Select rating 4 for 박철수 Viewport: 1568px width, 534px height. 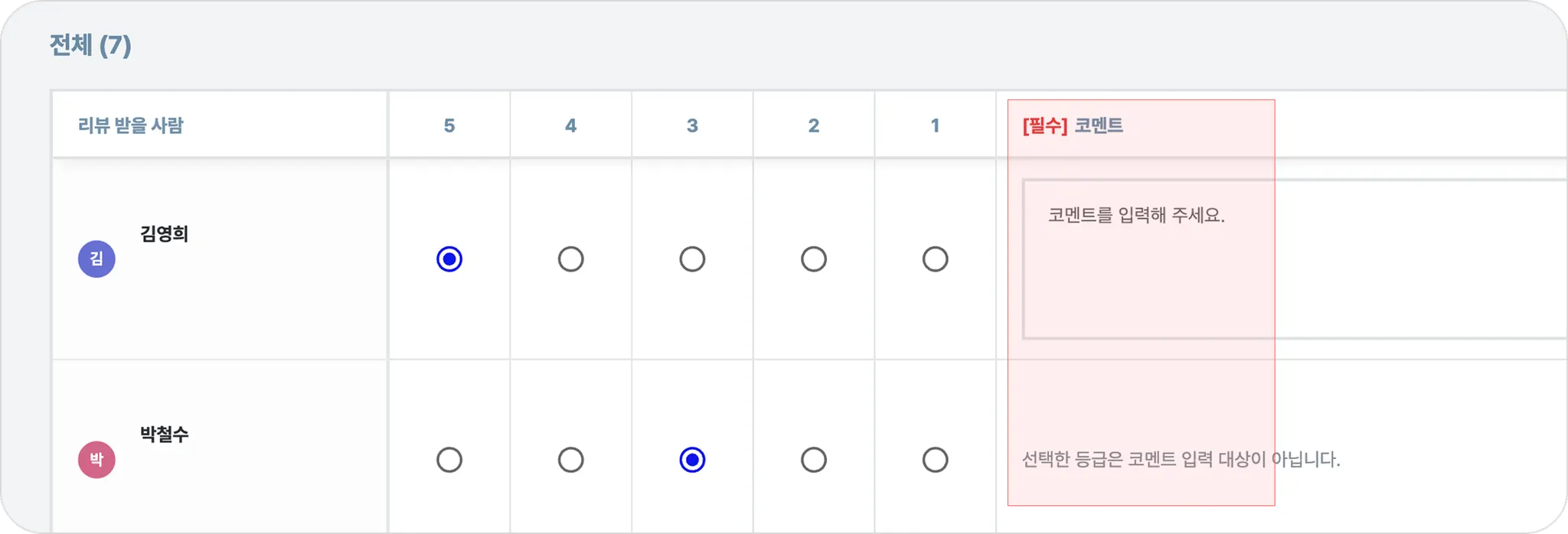tap(570, 460)
